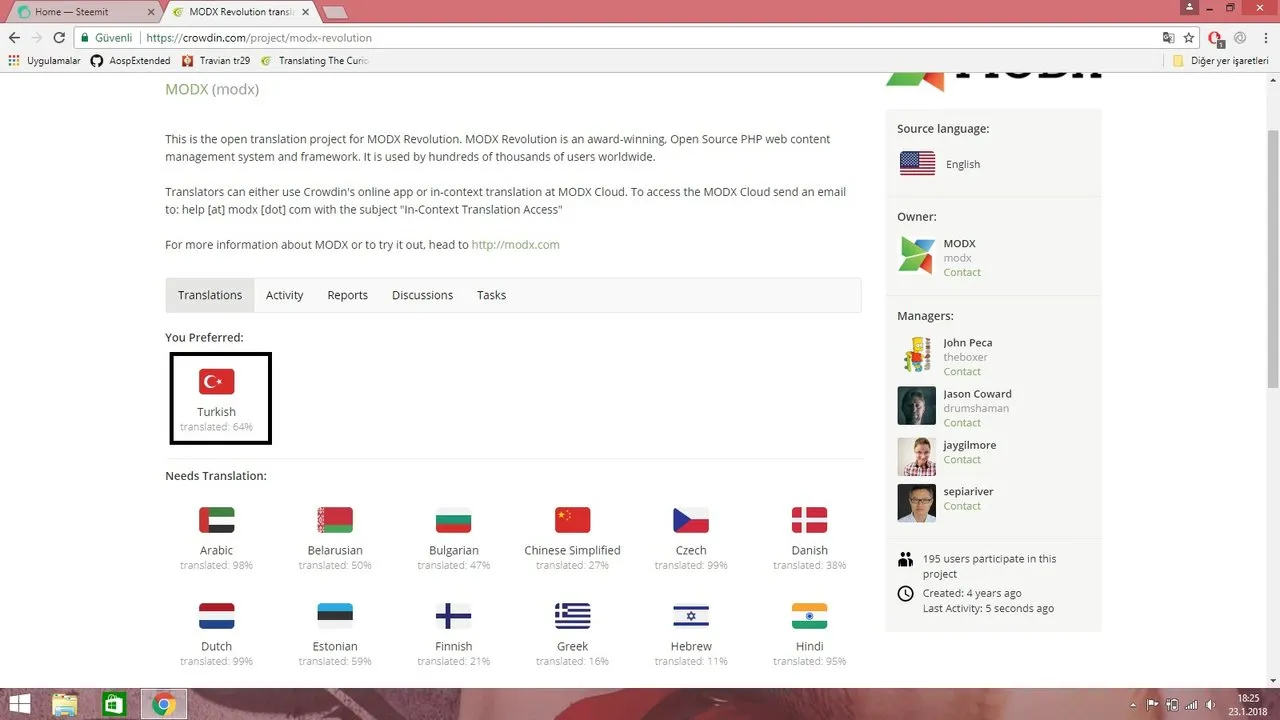
Task: Open a new browser tab
Action: pos(335,12)
